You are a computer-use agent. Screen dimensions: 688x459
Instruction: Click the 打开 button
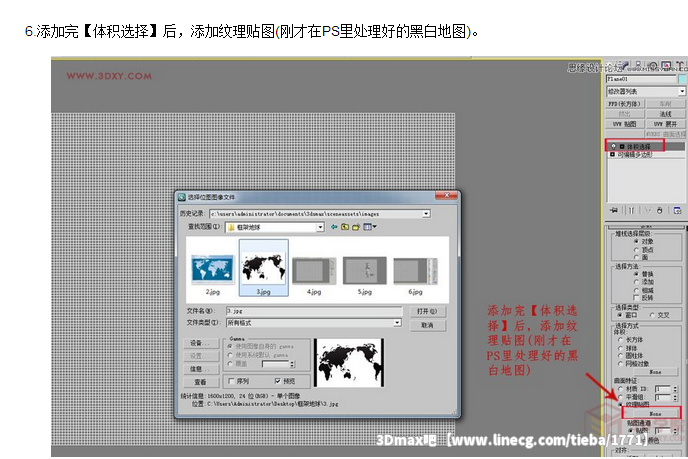[428, 311]
